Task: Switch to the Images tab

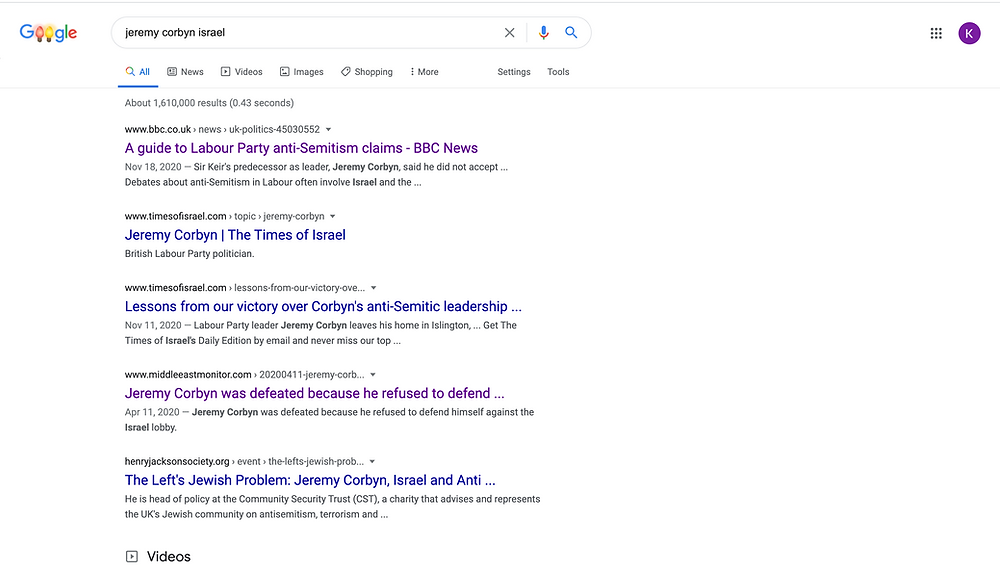Action: 302,72
